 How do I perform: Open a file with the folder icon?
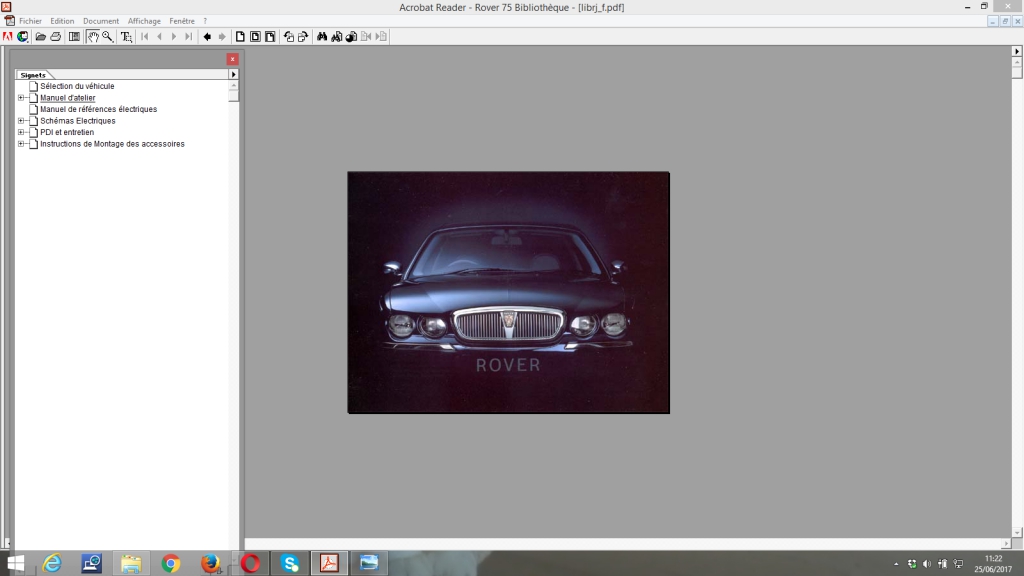click(40, 37)
